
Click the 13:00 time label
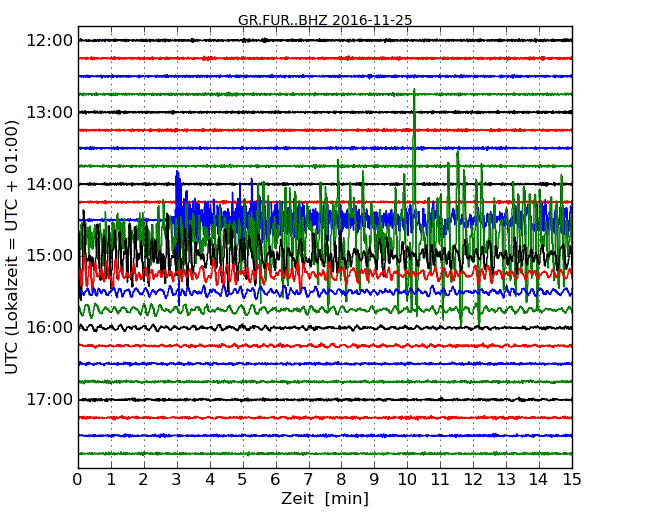pos(50,112)
